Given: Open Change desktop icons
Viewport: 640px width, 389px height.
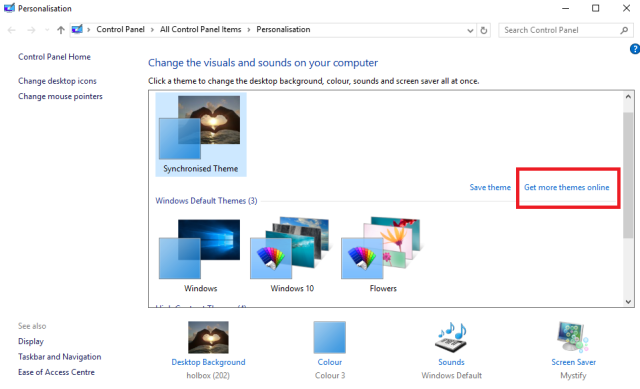Looking at the screenshot, I should (x=57, y=81).
